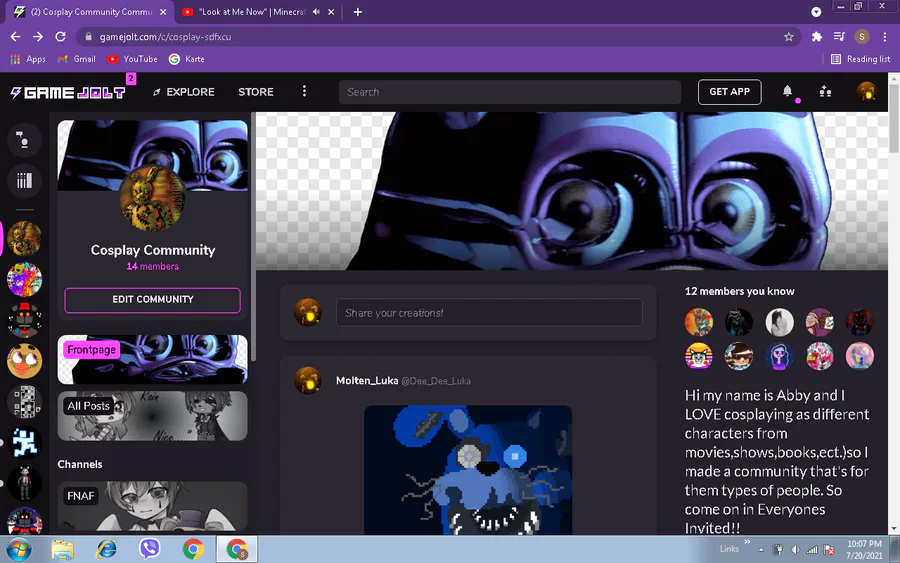The image size is (900, 563).
Task: Select the red top-hat character community icon
Action: point(24,320)
